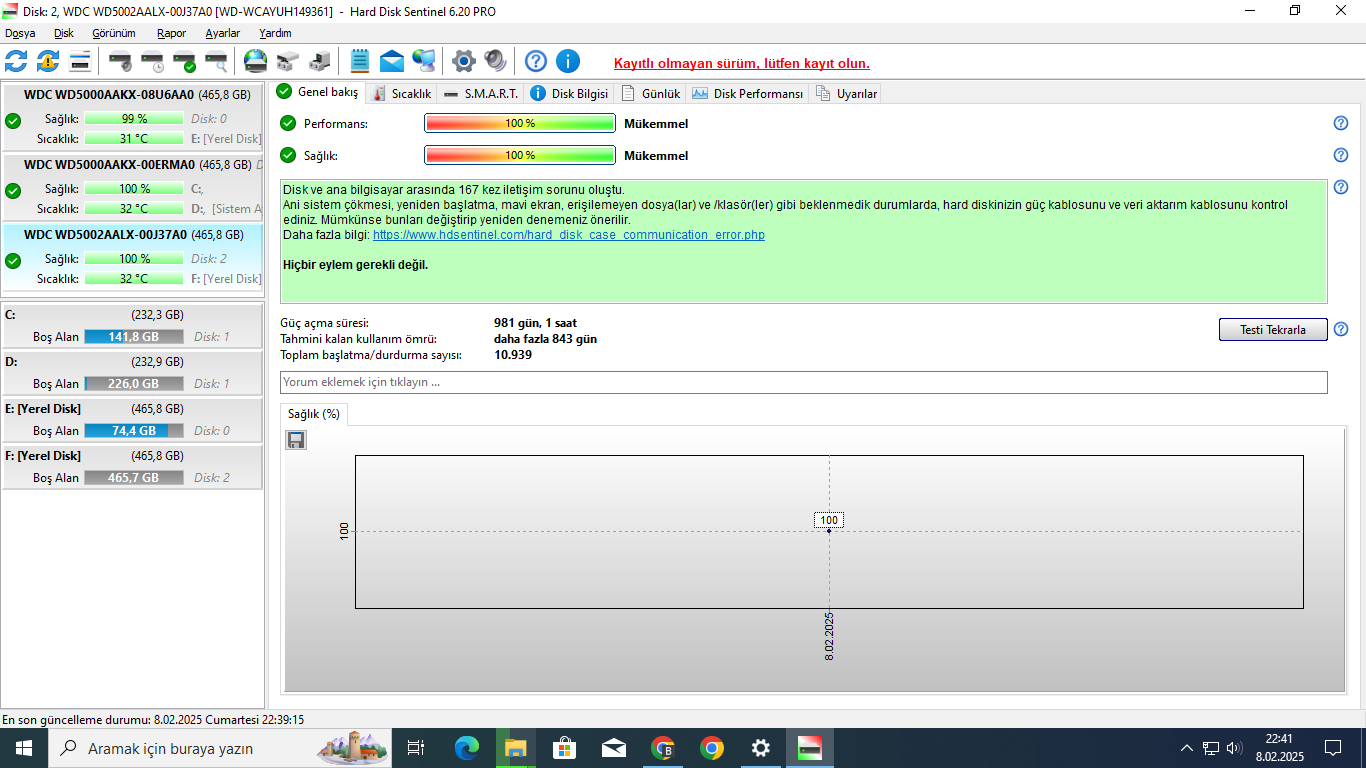Select the F: [Yerel Disk] partition
The height and width of the screenshot is (768, 1366).
[x=133, y=466]
